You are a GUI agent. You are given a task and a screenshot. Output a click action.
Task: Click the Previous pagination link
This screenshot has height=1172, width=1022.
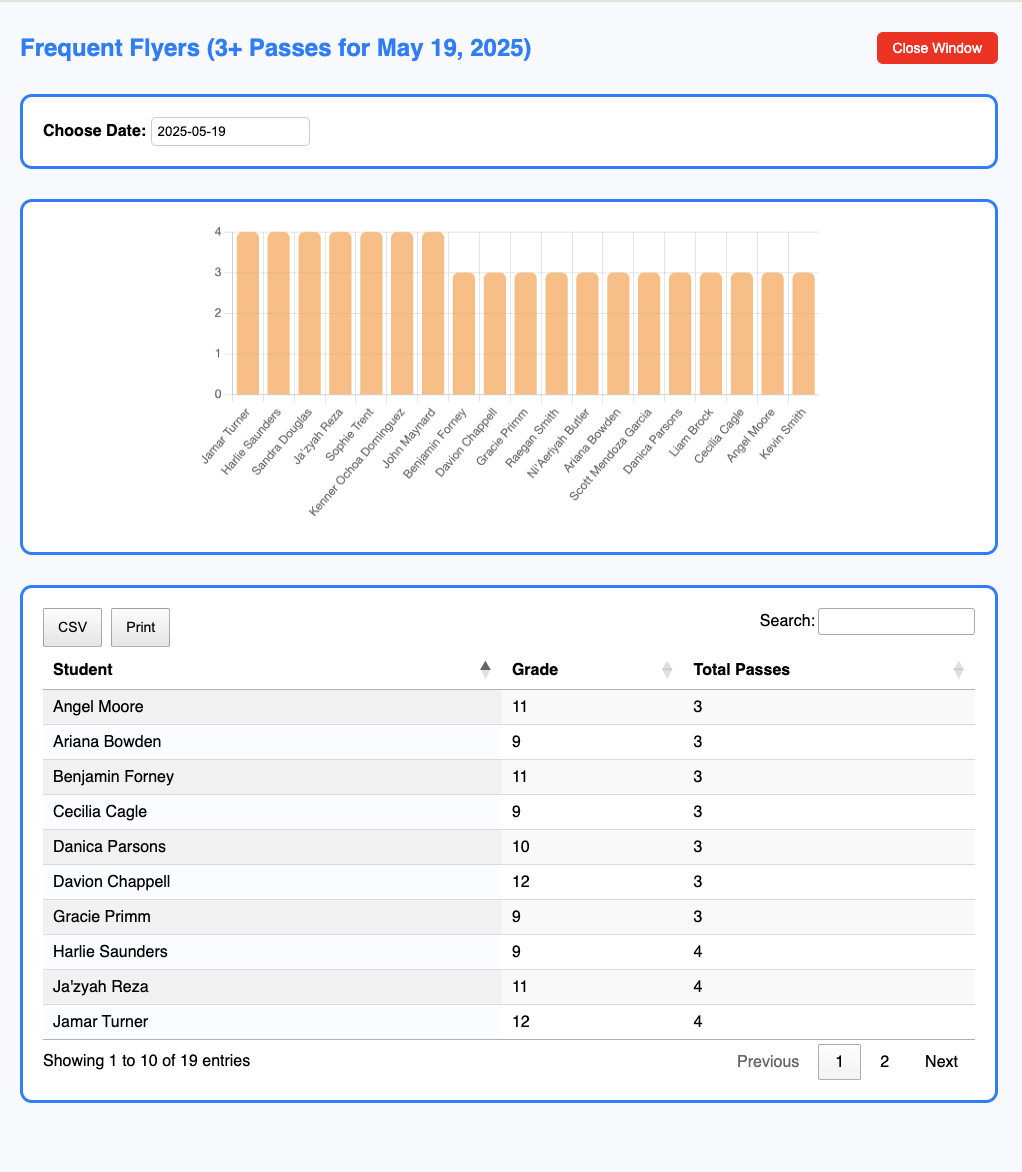(x=767, y=1061)
